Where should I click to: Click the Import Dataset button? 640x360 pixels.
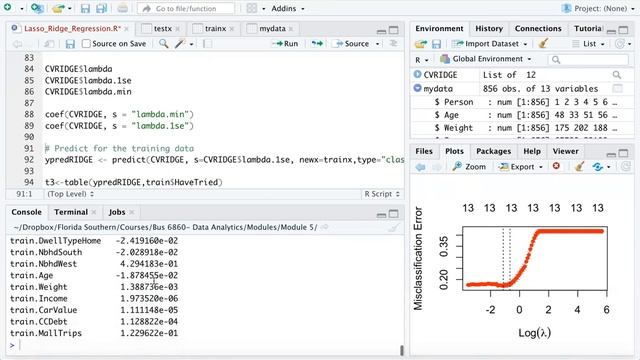(490, 44)
